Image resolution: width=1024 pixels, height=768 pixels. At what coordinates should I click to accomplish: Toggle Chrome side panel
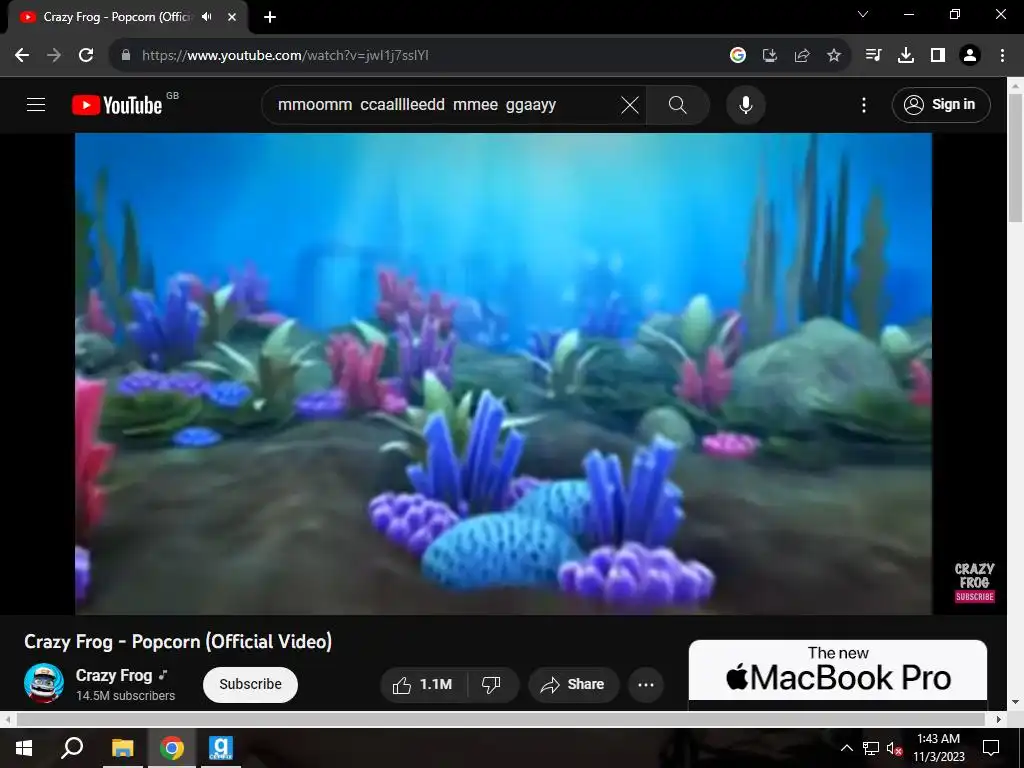938,56
